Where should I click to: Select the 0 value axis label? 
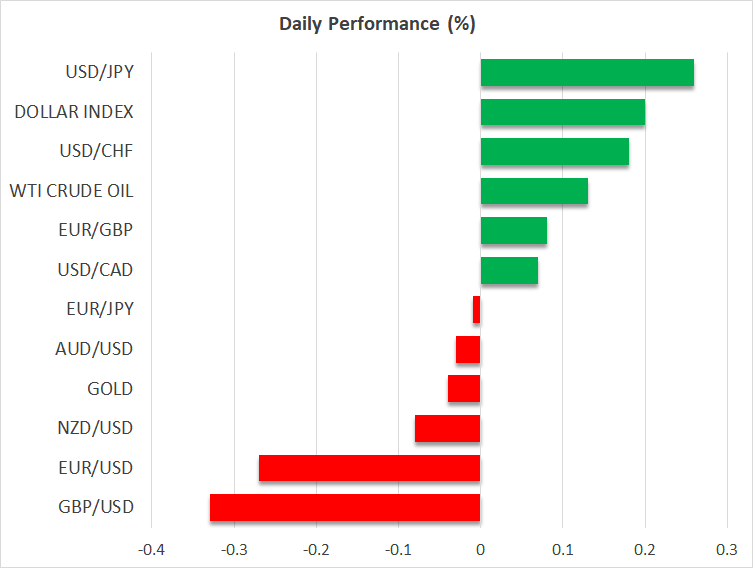pyautogui.click(x=480, y=549)
